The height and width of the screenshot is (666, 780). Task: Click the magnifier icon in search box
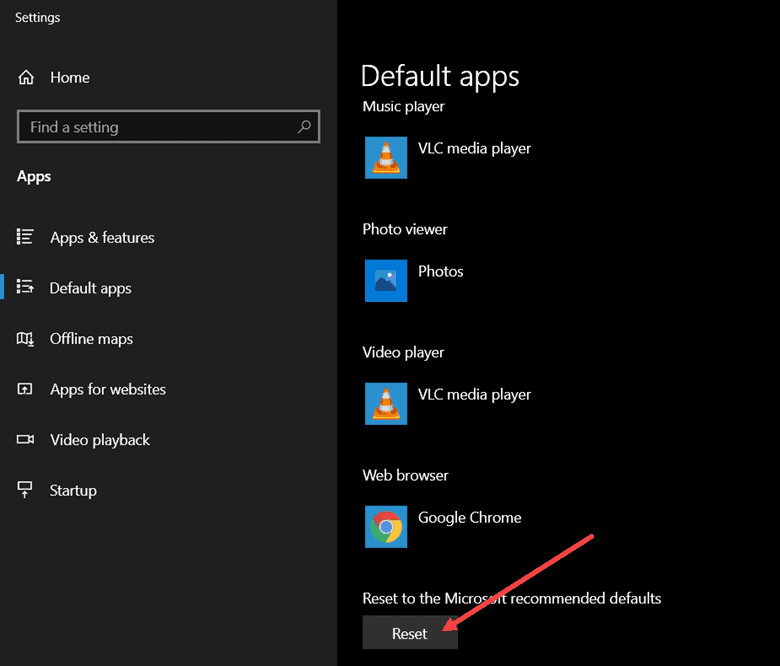click(x=304, y=127)
